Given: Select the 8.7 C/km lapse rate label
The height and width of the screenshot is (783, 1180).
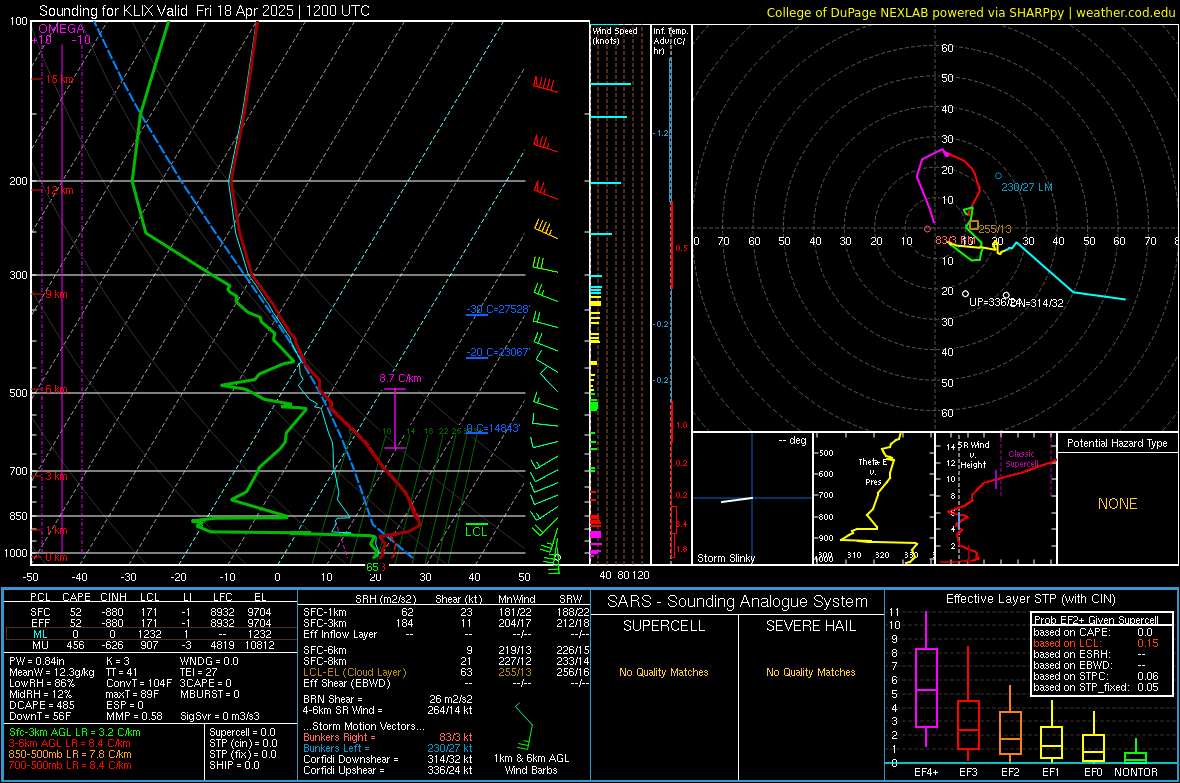Looking at the screenshot, I should pos(400,379).
